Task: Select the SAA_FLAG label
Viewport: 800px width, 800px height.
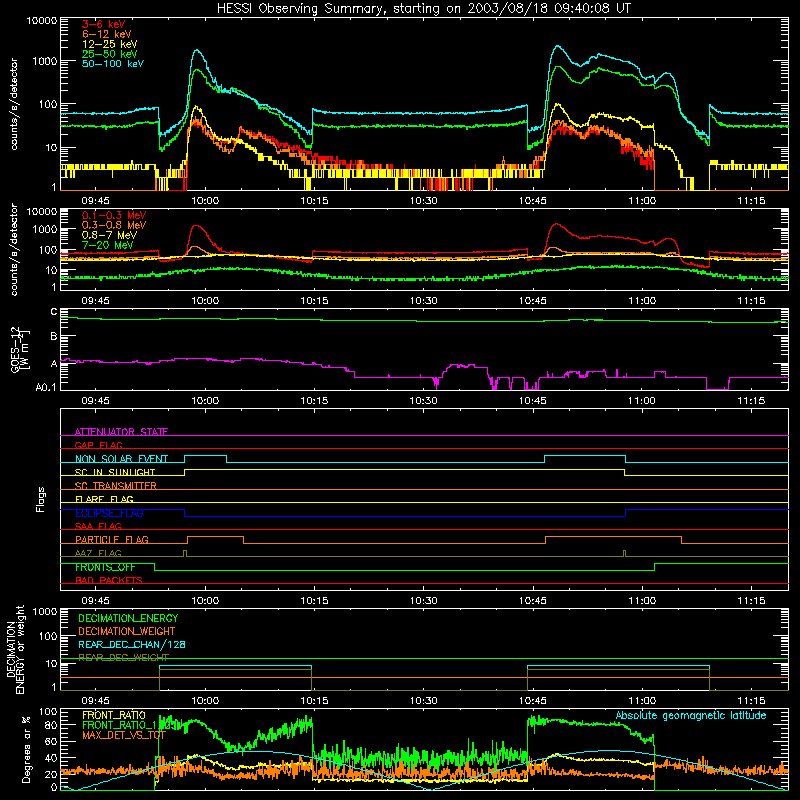Action: (98, 526)
